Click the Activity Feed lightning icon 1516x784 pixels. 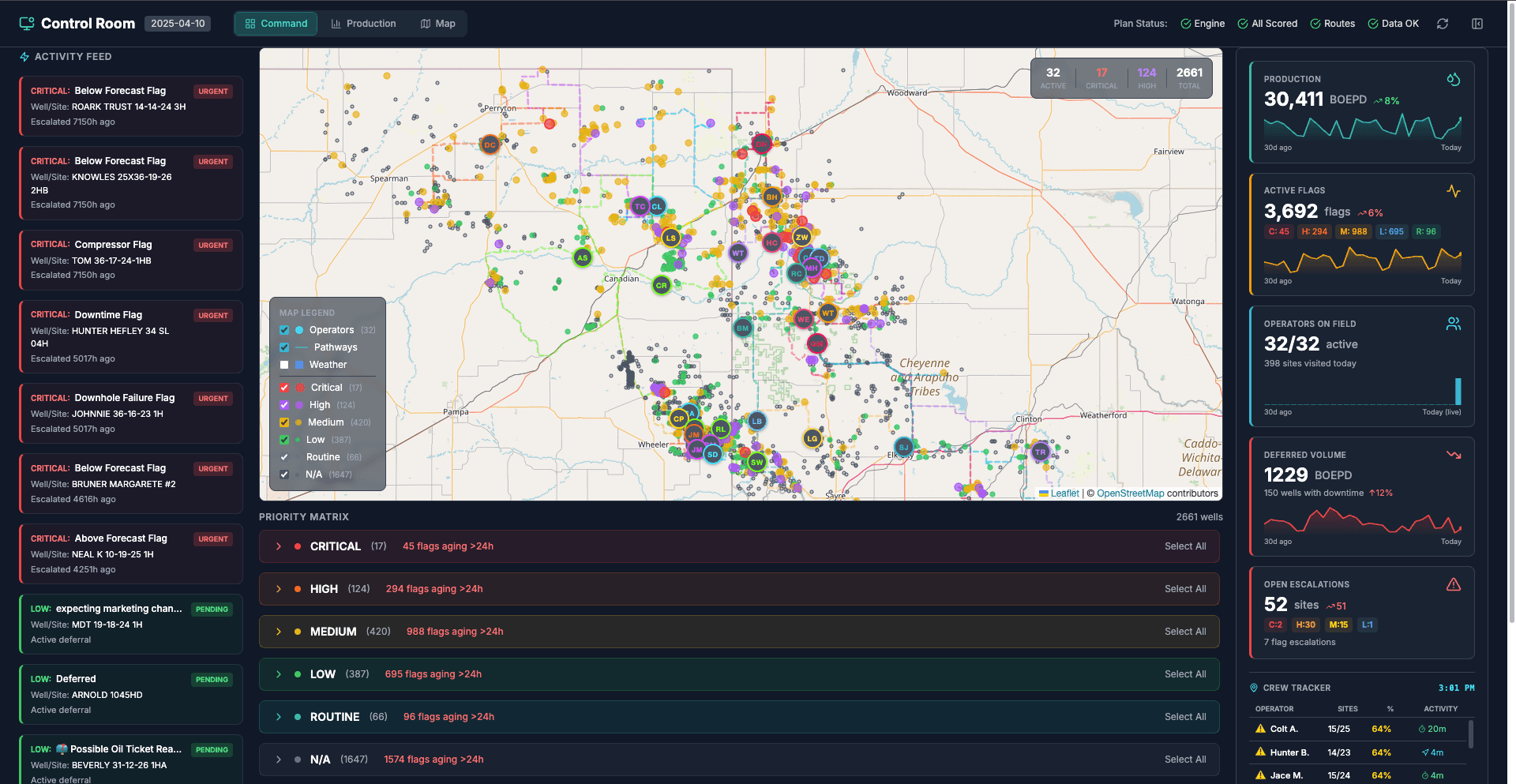24,57
